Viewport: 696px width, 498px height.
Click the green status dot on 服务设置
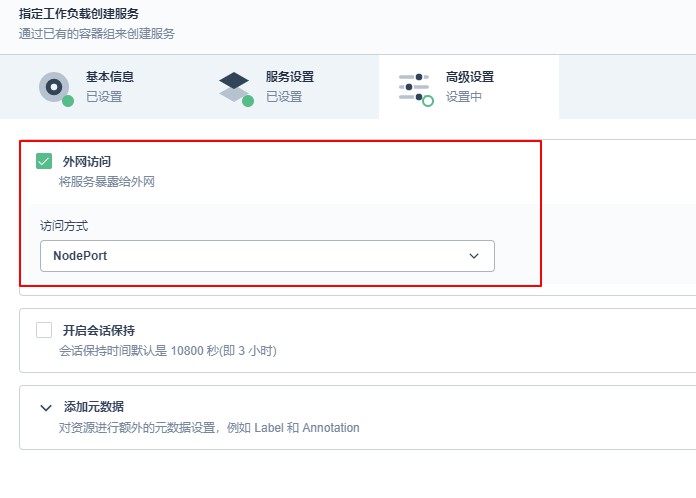tap(248, 101)
